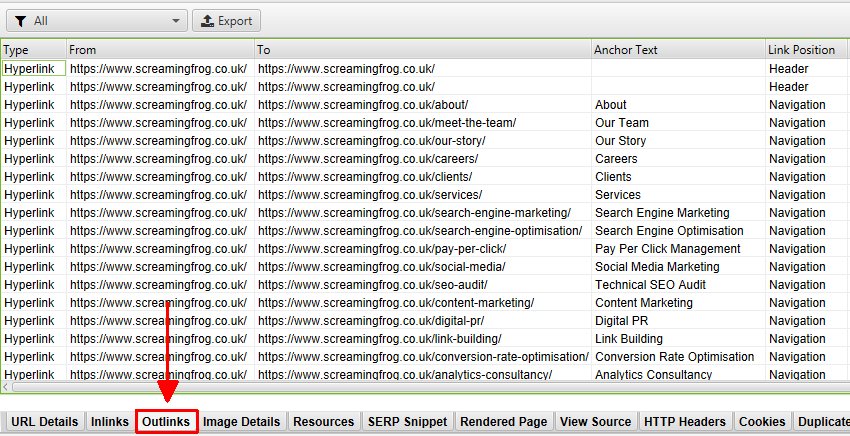The width and height of the screenshot is (850, 436).
Task: Click the Export button
Action: (227, 21)
